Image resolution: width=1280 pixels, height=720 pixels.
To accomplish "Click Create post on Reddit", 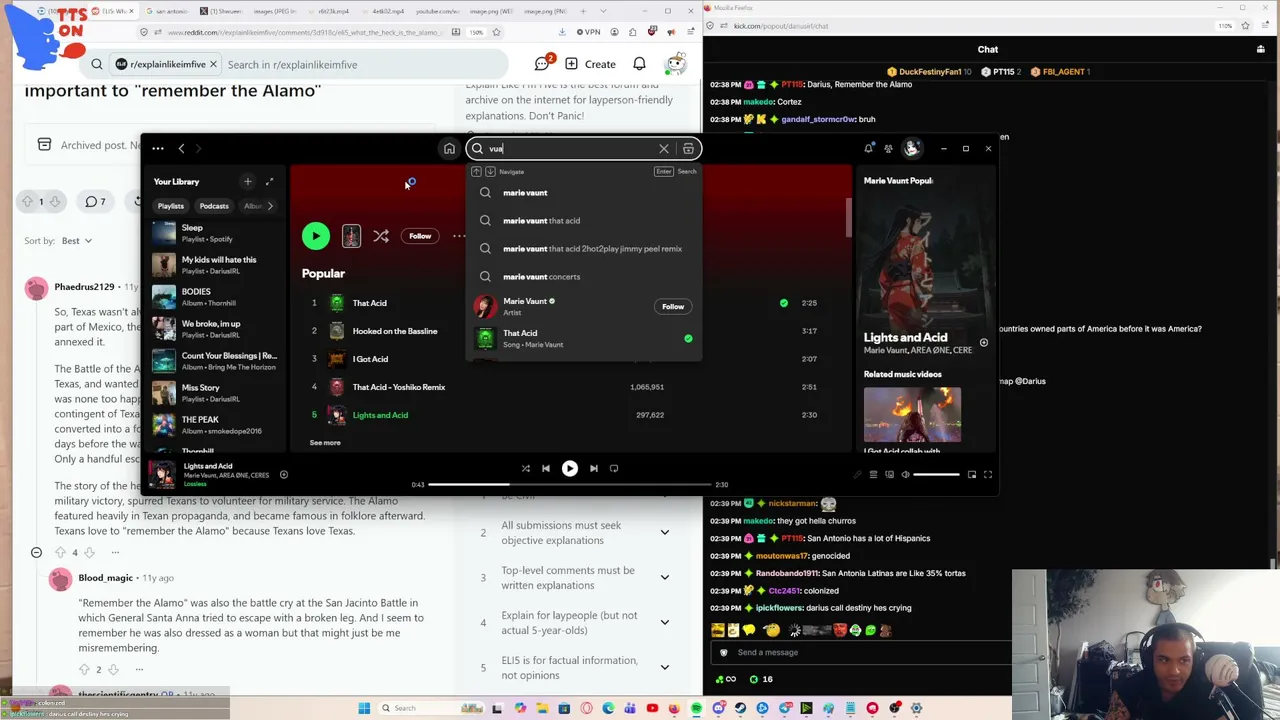I will 591,65.
